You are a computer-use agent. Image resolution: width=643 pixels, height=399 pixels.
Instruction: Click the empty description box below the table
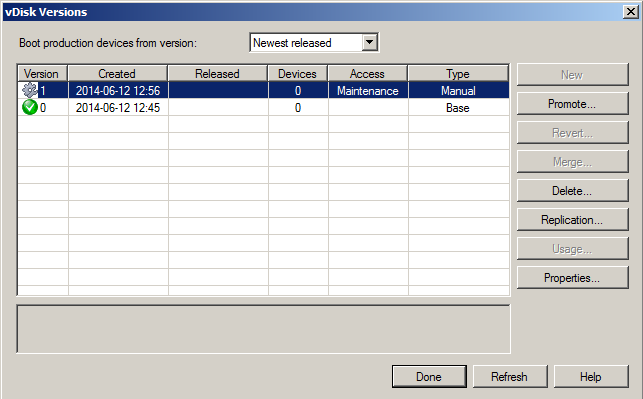(x=263, y=328)
